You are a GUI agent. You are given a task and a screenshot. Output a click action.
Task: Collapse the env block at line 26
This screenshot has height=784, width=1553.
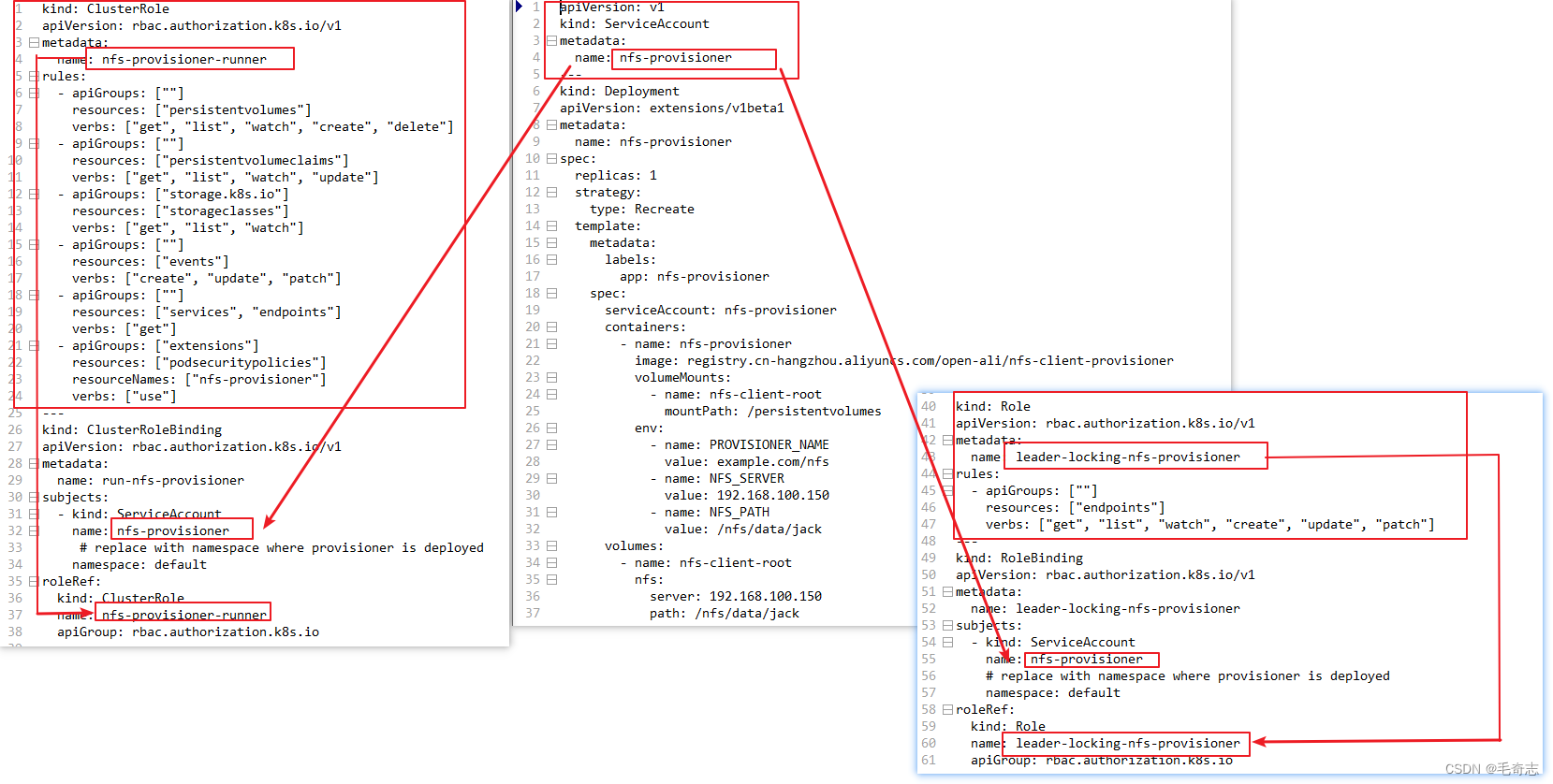pos(551,428)
